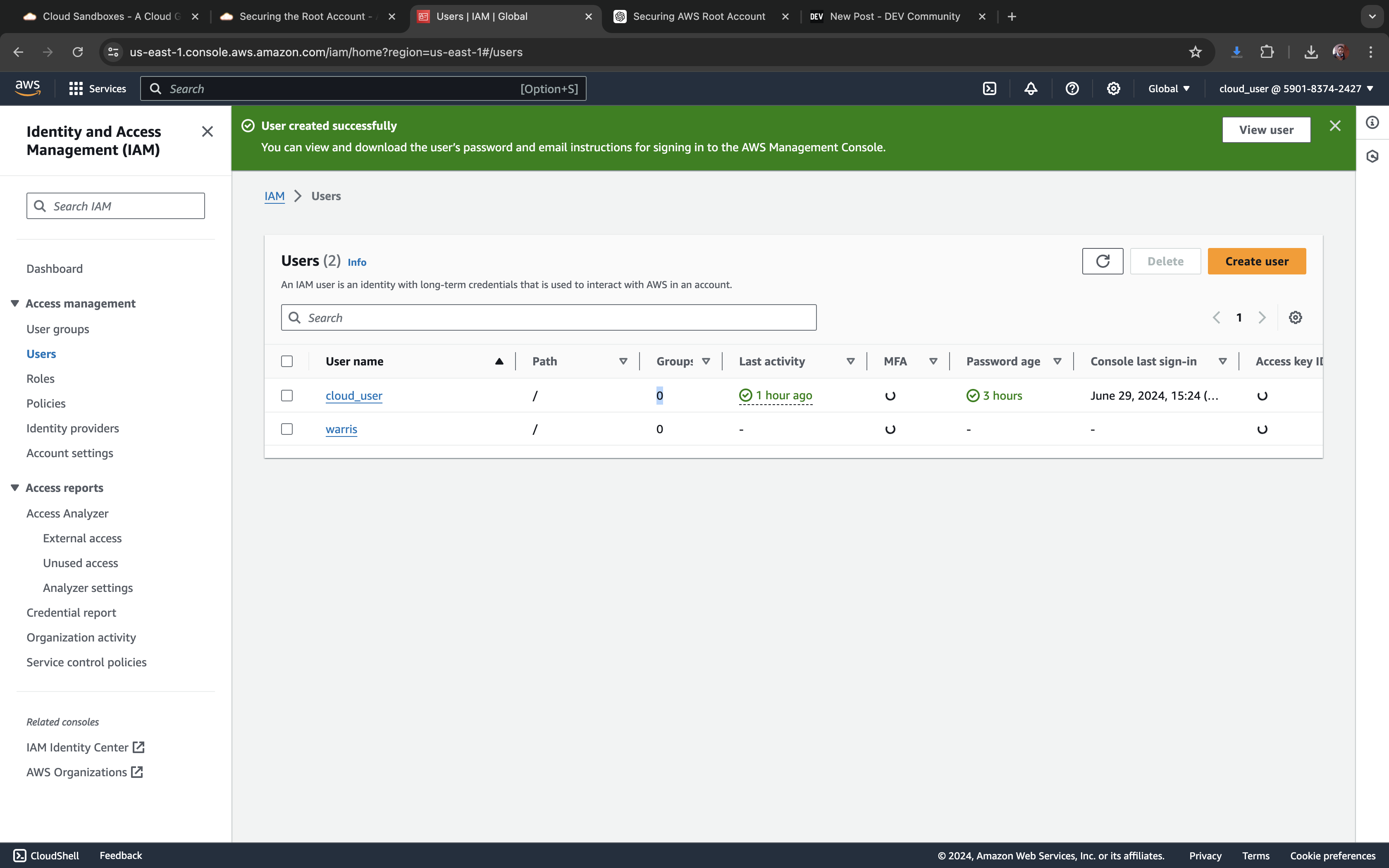Image resolution: width=1389 pixels, height=868 pixels.
Task: Open the warris user link
Action: (341, 429)
